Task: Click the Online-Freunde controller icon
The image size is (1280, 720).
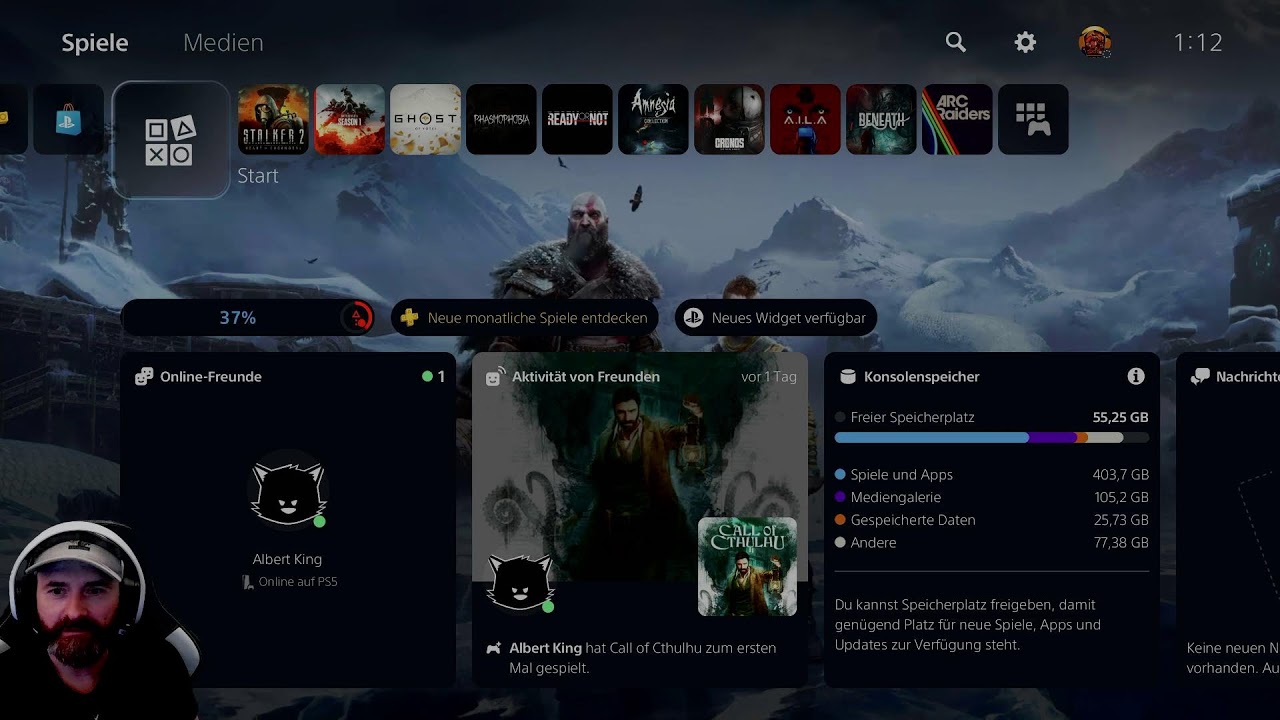Action: [144, 377]
